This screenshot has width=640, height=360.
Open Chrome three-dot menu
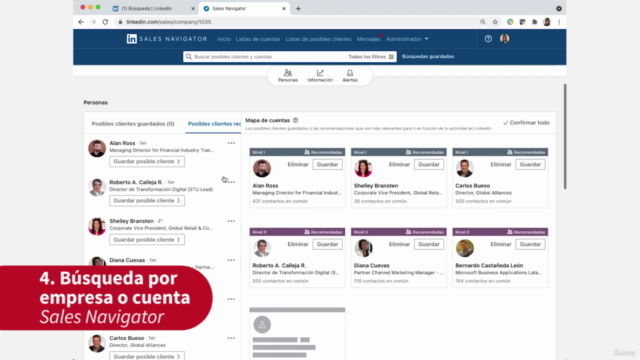[x=559, y=22]
